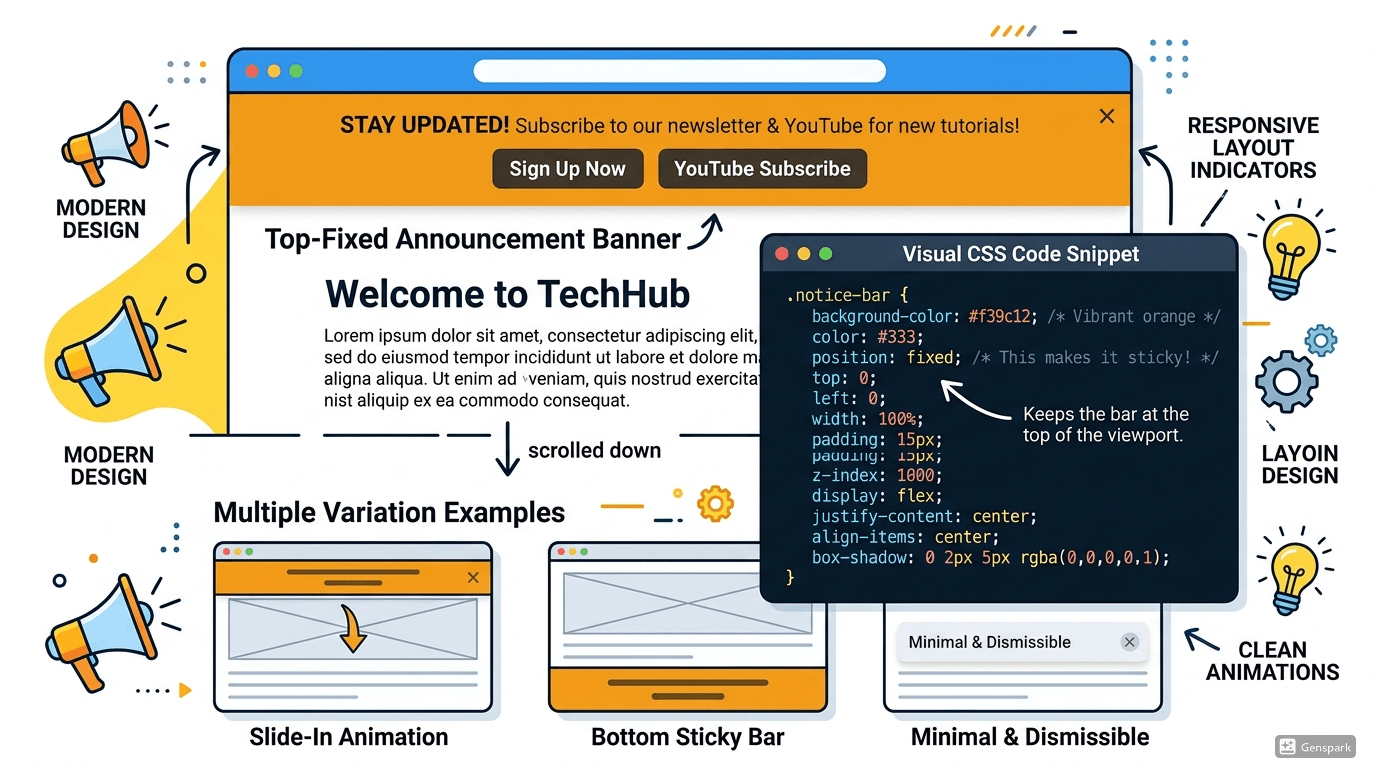
Task: Click the lightbulb beside RESPONSIVE LAYOUT INDICATORS
Action: click(x=1292, y=247)
